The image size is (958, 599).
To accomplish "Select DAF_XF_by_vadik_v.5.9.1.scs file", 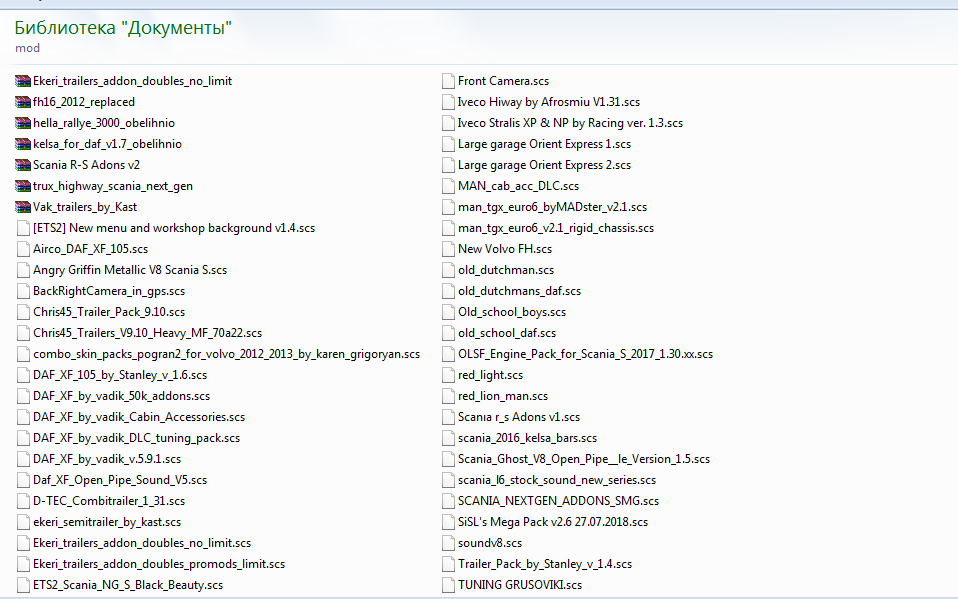I will 107,459.
